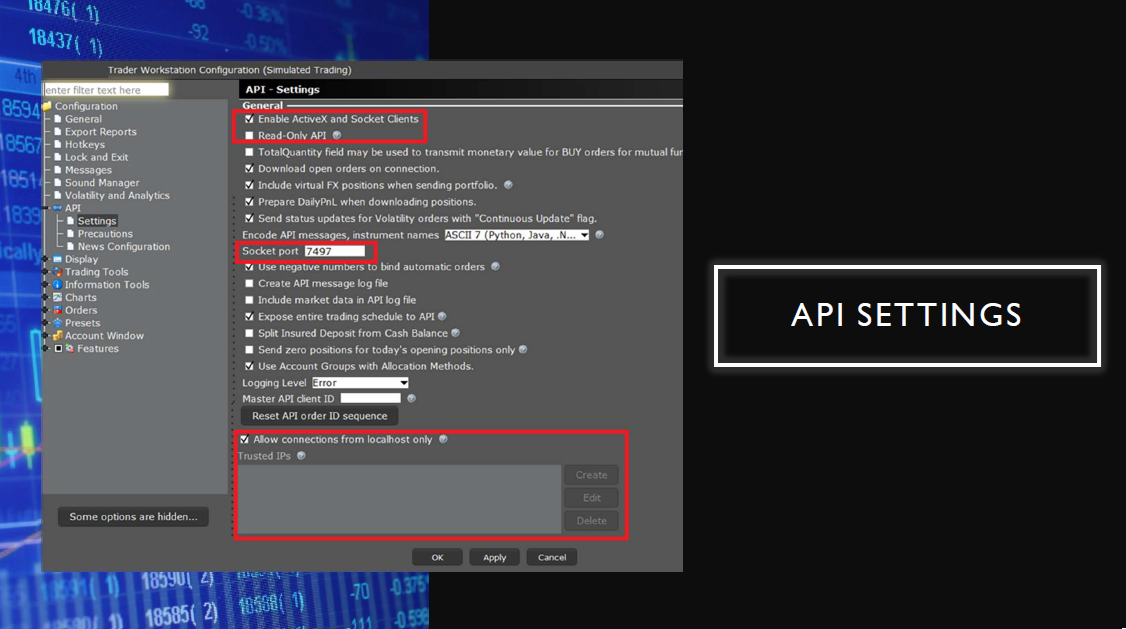
Task: Open Lock and Exit in tree
Action: [x=96, y=157]
